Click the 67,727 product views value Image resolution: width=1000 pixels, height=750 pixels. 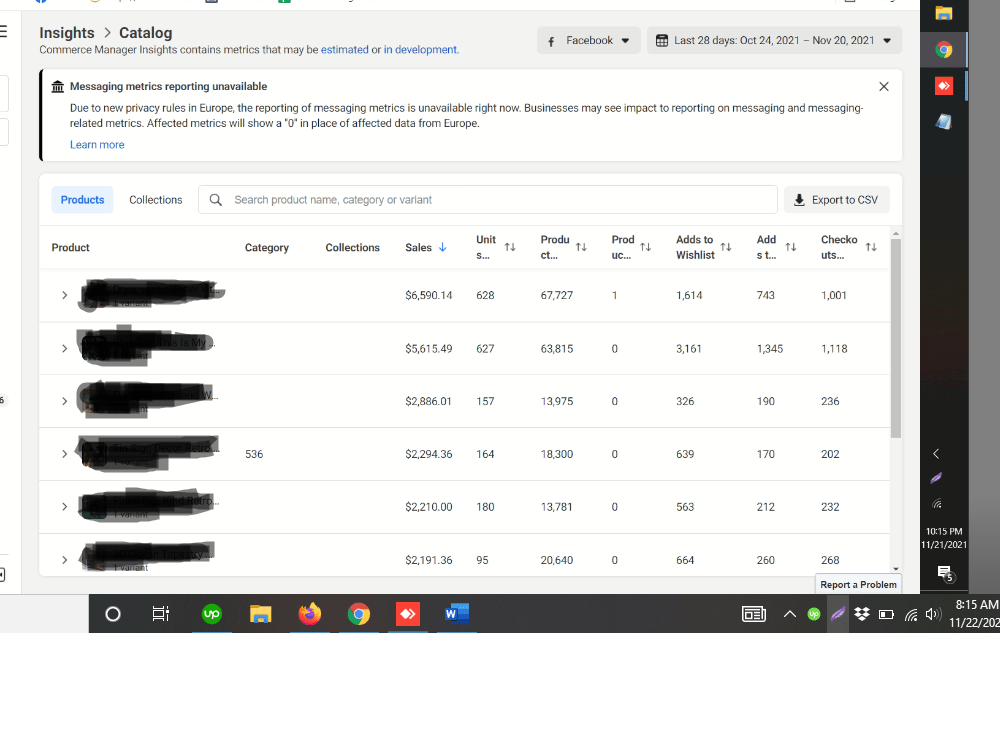[557, 295]
